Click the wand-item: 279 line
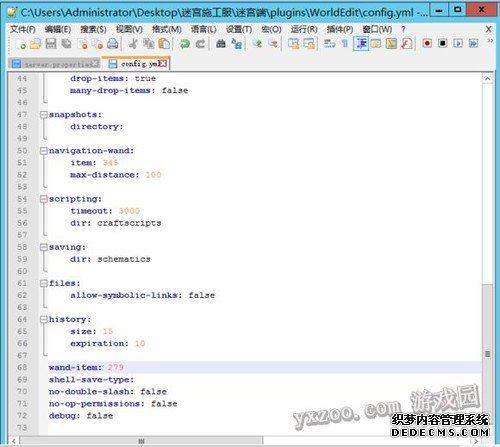The width and height of the screenshot is (500, 447). [x=265, y=367]
